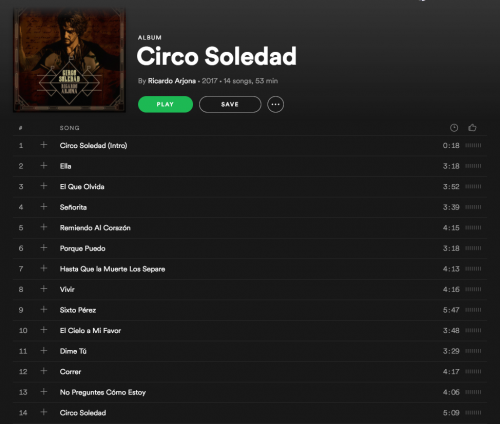Select the track 'No Preguntes Cómo Estoy'
This screenshot has width=500, height=424.
coord(250,392)
